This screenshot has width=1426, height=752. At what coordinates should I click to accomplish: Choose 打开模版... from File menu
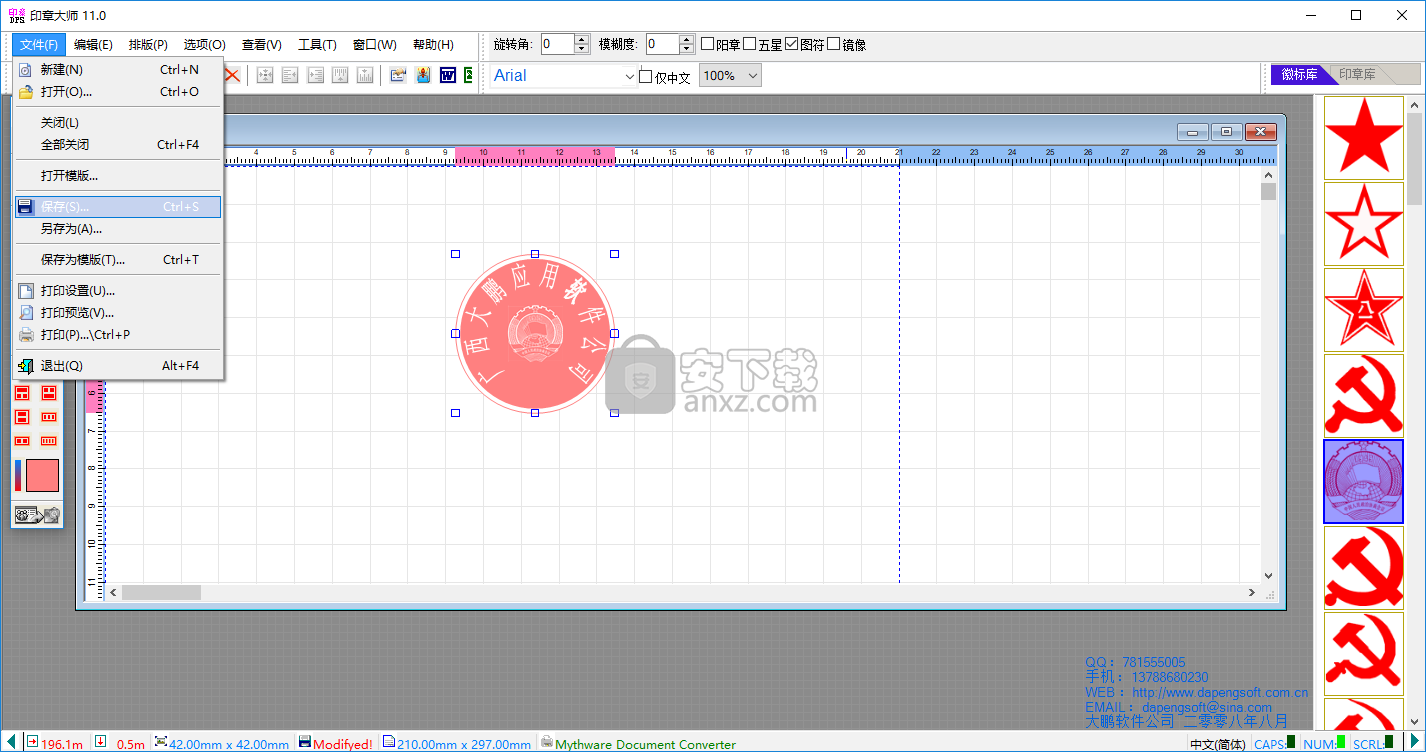(x=118, y=175)
